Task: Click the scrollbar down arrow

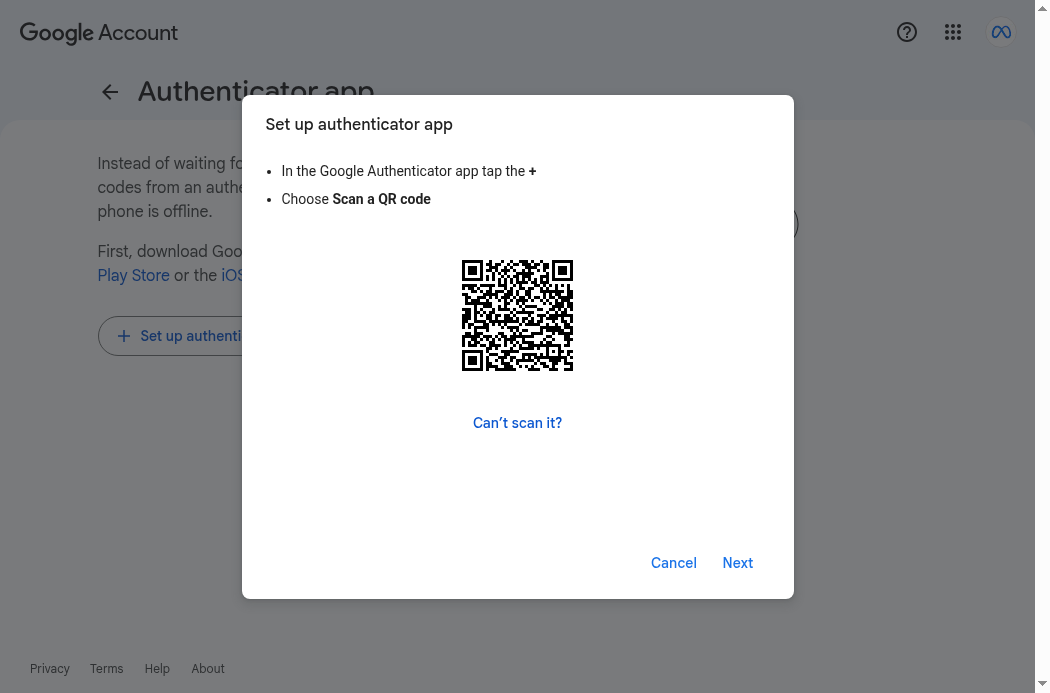Action: click(x=1042, y=684)
